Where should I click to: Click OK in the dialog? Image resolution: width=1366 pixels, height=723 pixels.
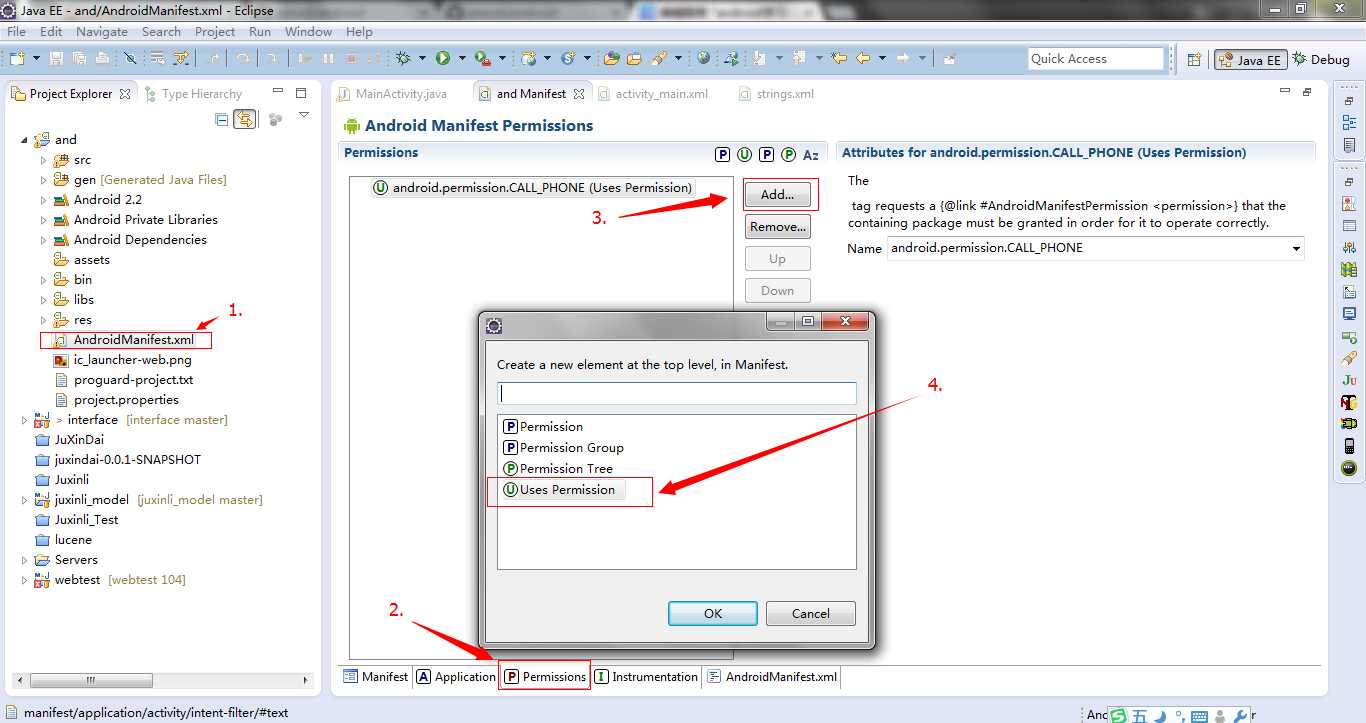713,613
